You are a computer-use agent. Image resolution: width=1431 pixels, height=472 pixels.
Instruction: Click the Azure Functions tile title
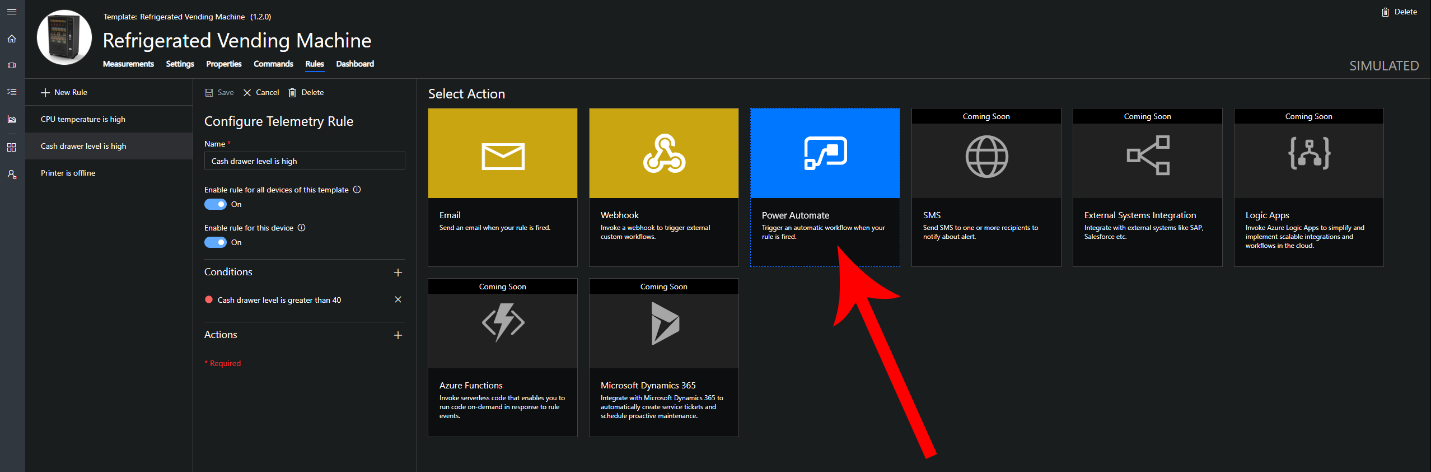pos(471,385)
